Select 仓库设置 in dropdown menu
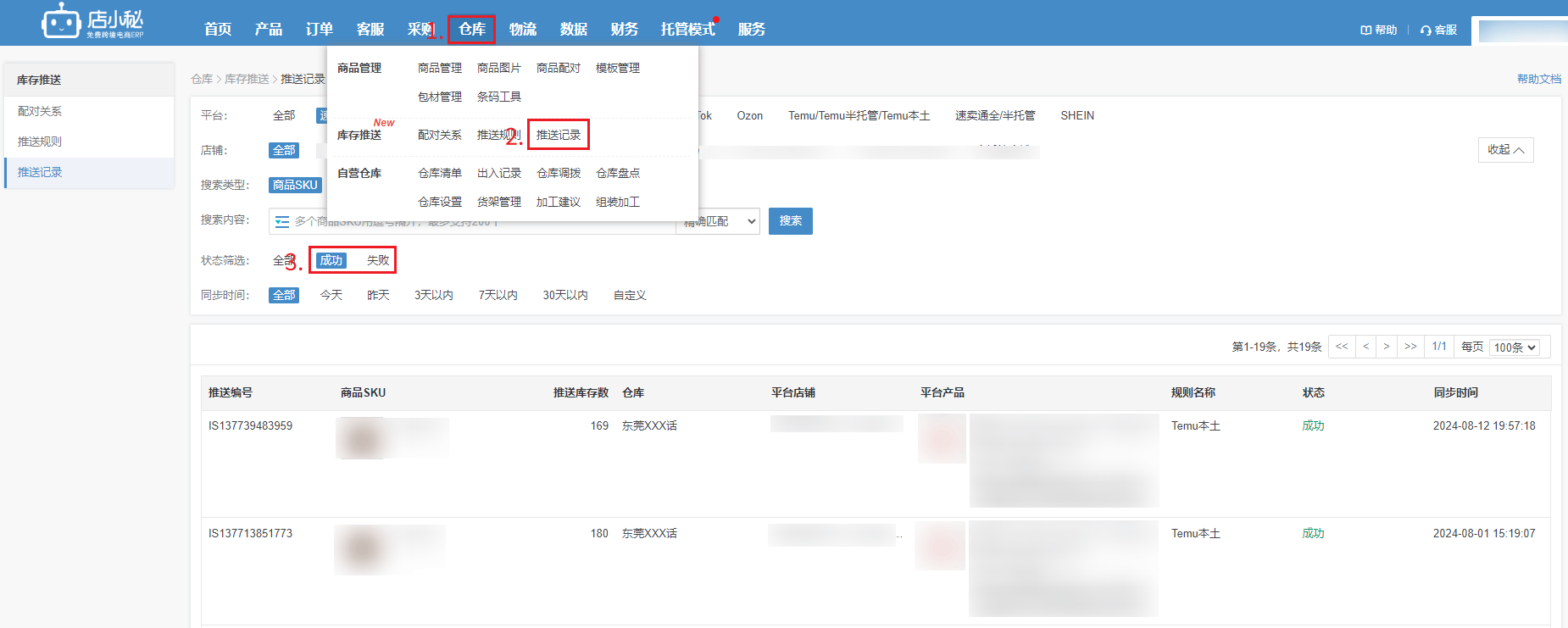The height and width of the screenshot is (628, 1568). tap(440, 202)
